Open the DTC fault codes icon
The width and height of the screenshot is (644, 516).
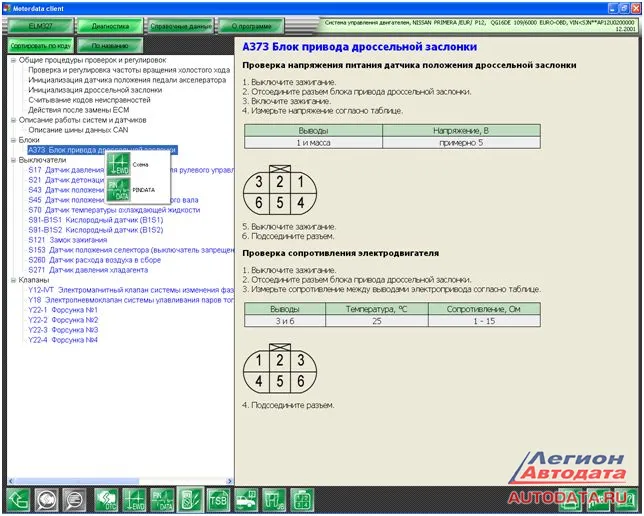(106, 500)
